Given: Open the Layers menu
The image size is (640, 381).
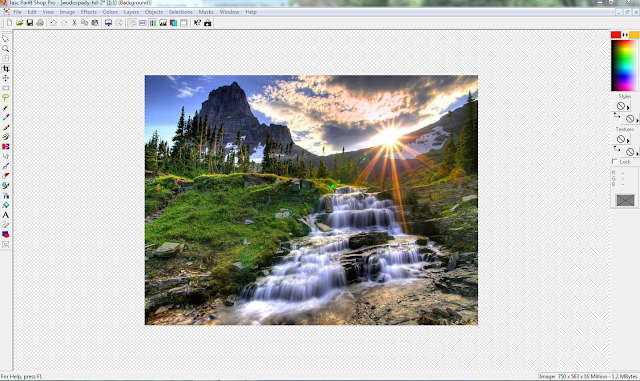Looking at the screenshot, I should coord(131,12).
